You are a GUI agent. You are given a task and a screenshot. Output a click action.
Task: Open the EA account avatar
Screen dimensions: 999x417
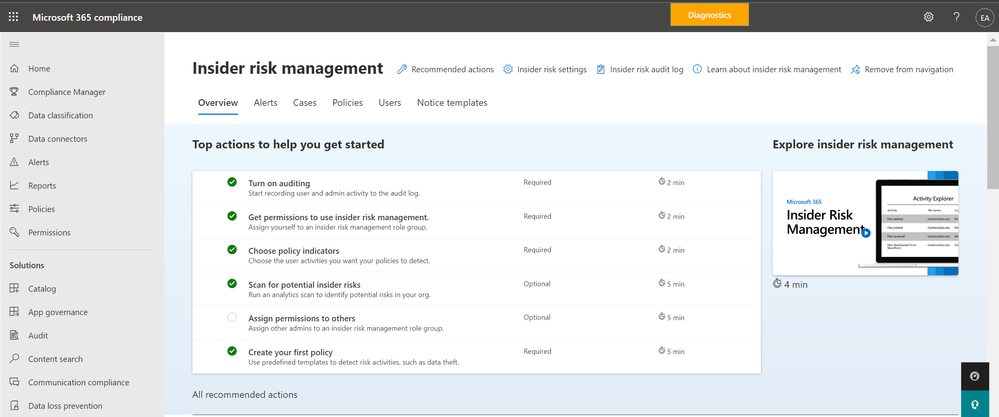pyautogui.click(x=984, y=18)
